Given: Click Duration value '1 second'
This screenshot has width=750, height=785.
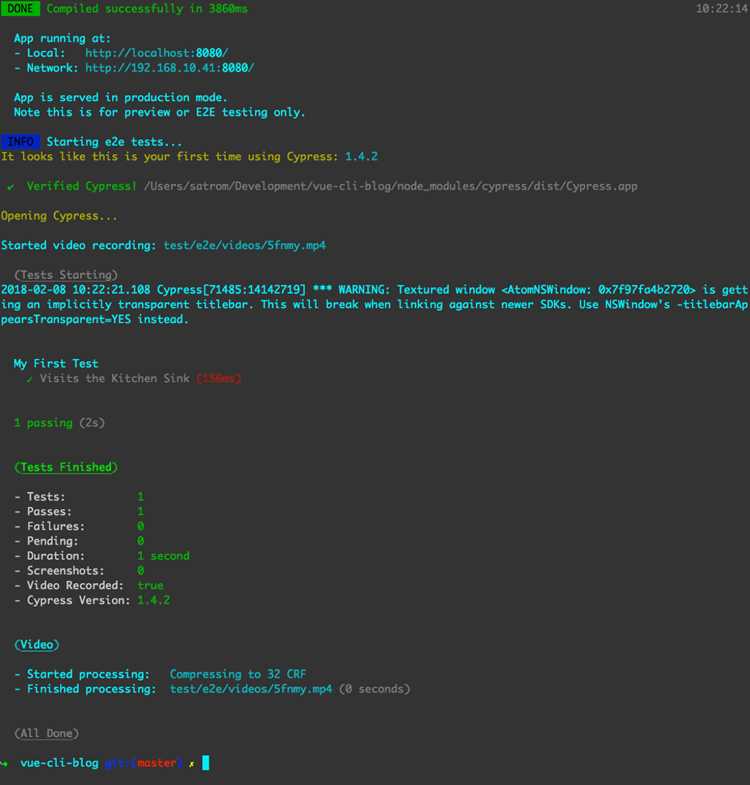Looking at the screenshot, I should [163, 556].
